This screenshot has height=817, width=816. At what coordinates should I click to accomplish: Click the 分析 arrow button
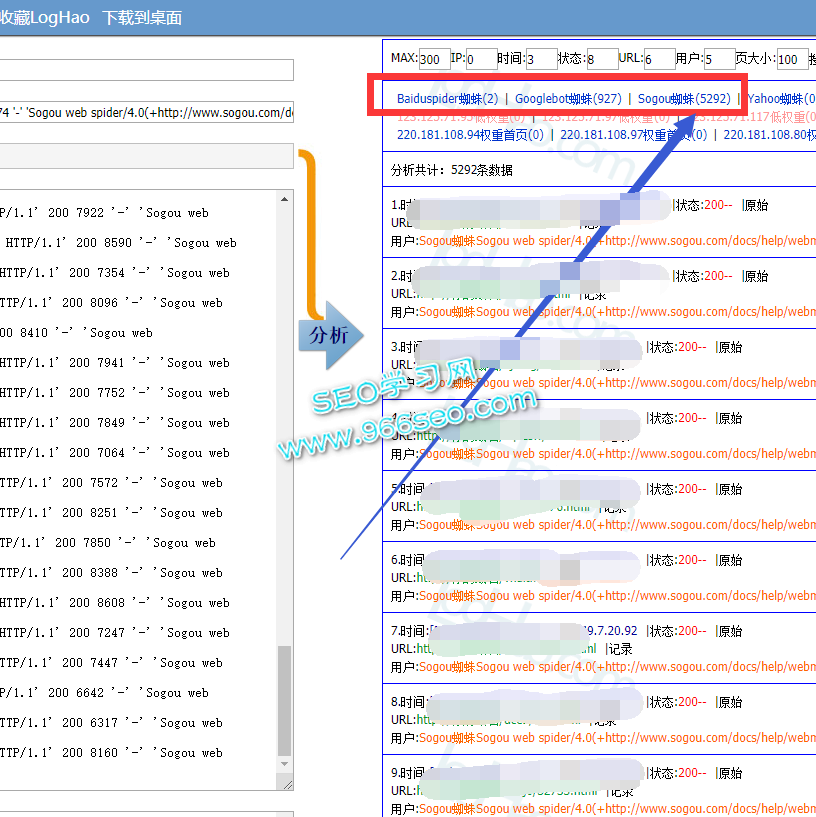click(330, 335)
